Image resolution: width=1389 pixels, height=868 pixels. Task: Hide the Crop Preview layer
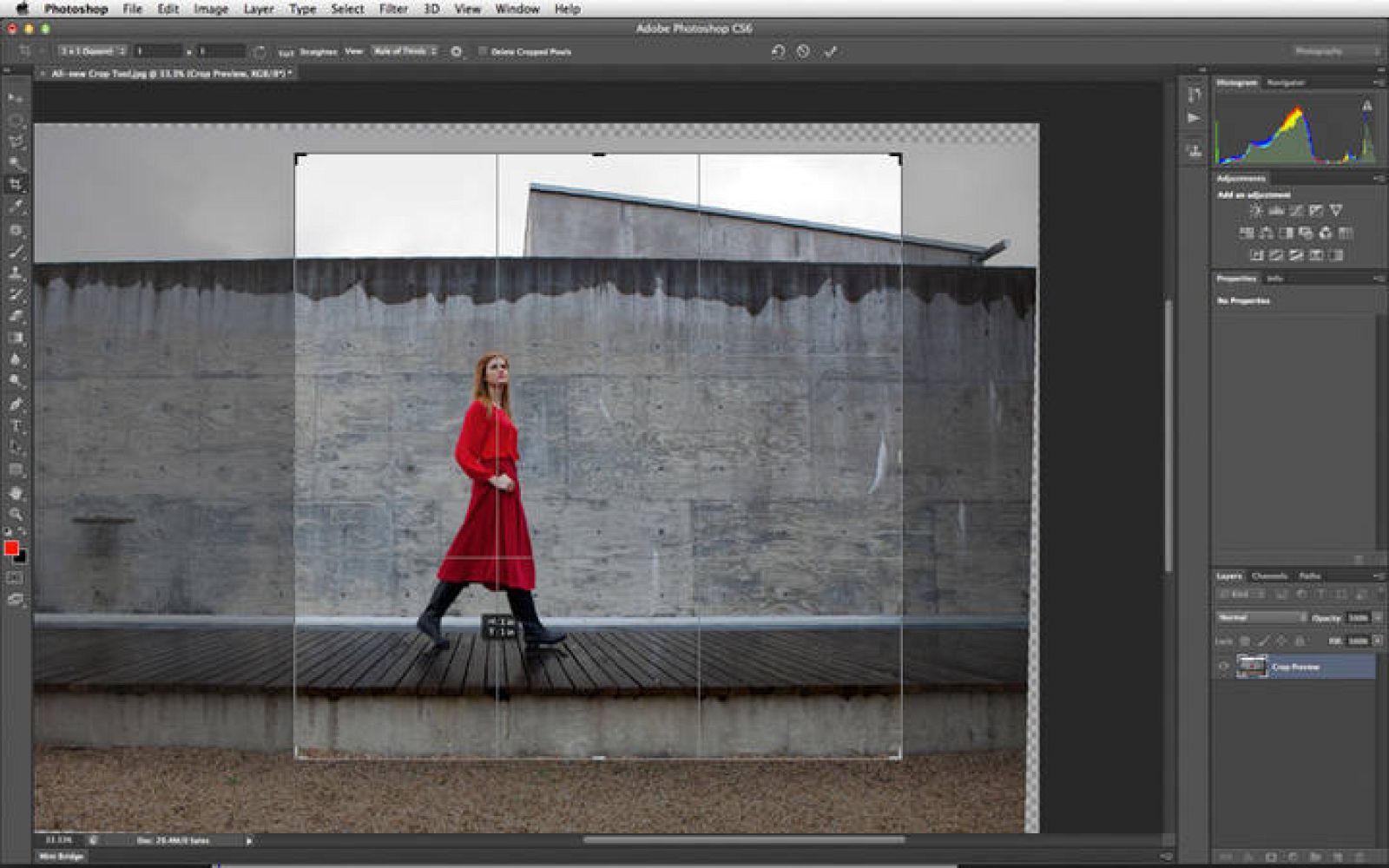[x=1225, y=667]
